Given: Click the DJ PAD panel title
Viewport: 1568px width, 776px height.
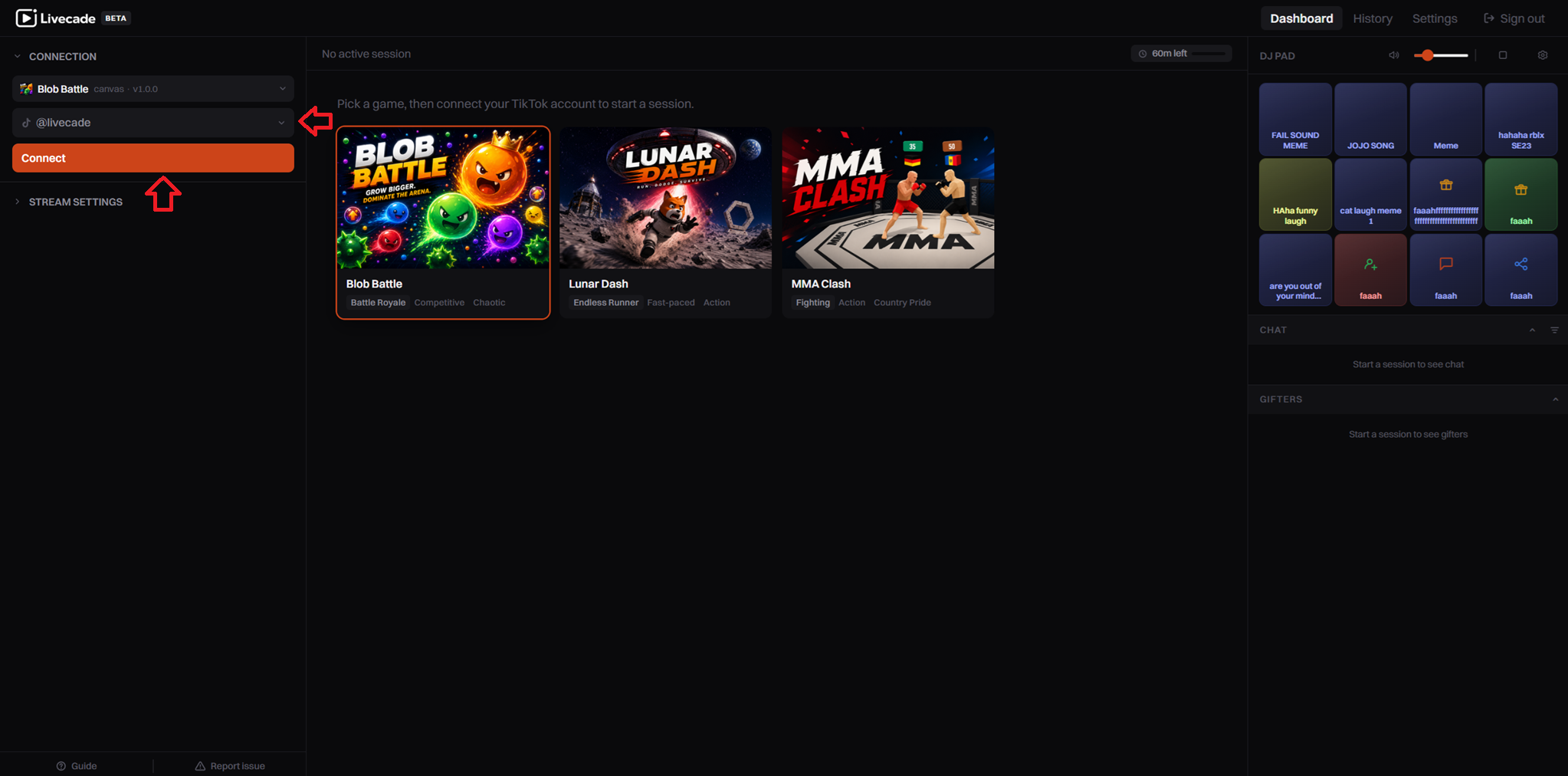Looking at the screenshot, I should click(x=1277, y=56).
